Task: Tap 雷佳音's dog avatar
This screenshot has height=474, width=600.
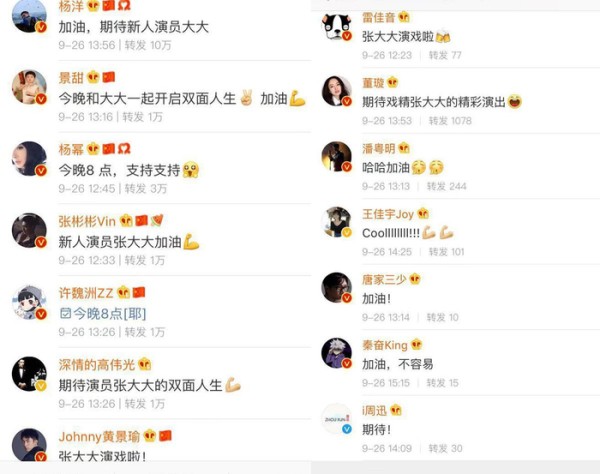Action: pos(337,26)
